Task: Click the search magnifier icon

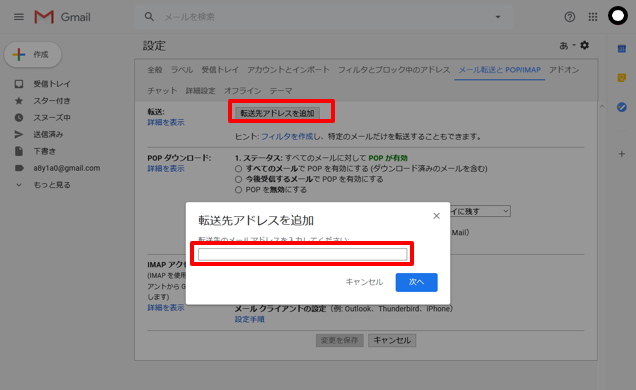Action: (x=149, y=17)
